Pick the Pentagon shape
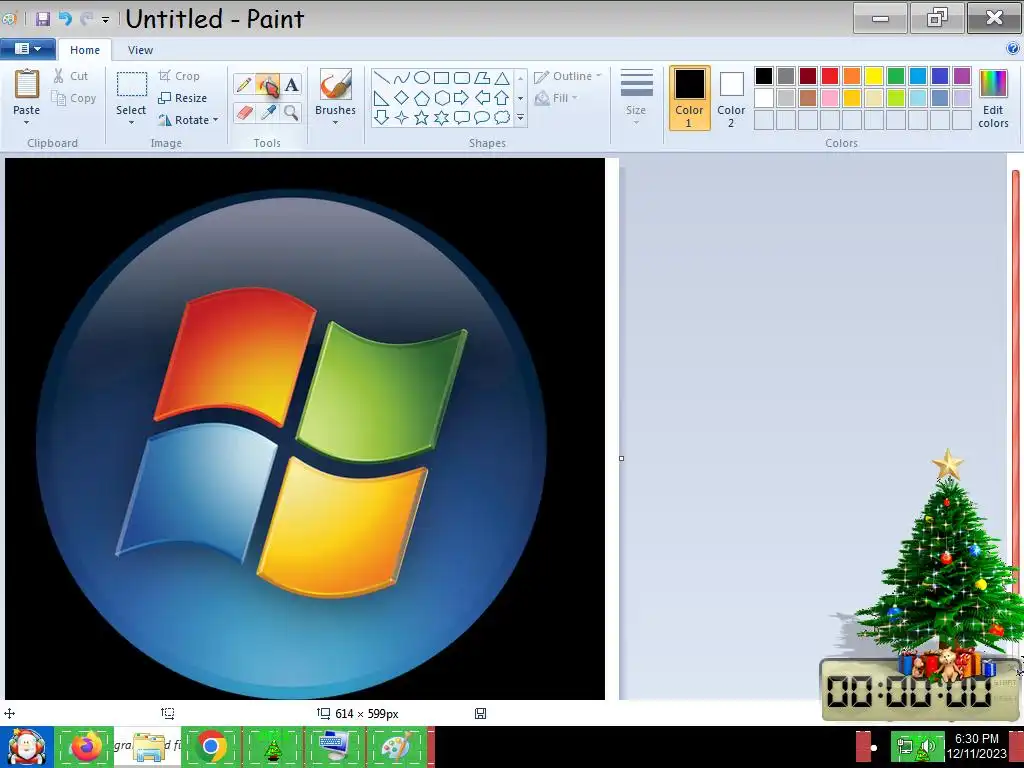1024x768 pixels. pos(422,98)
